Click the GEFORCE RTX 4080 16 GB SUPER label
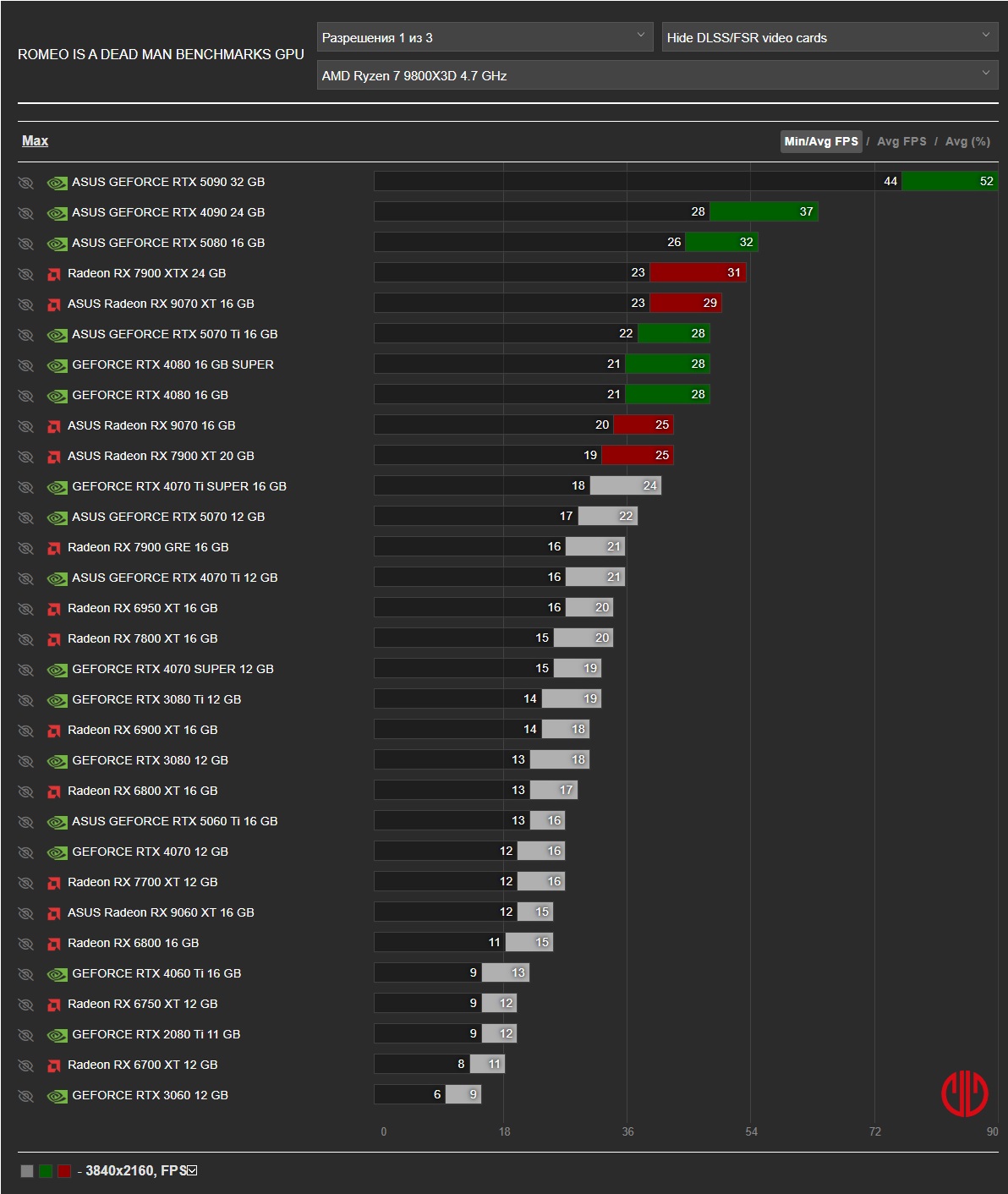This screenshot has width=1008, height=1194. coord(173,364)
